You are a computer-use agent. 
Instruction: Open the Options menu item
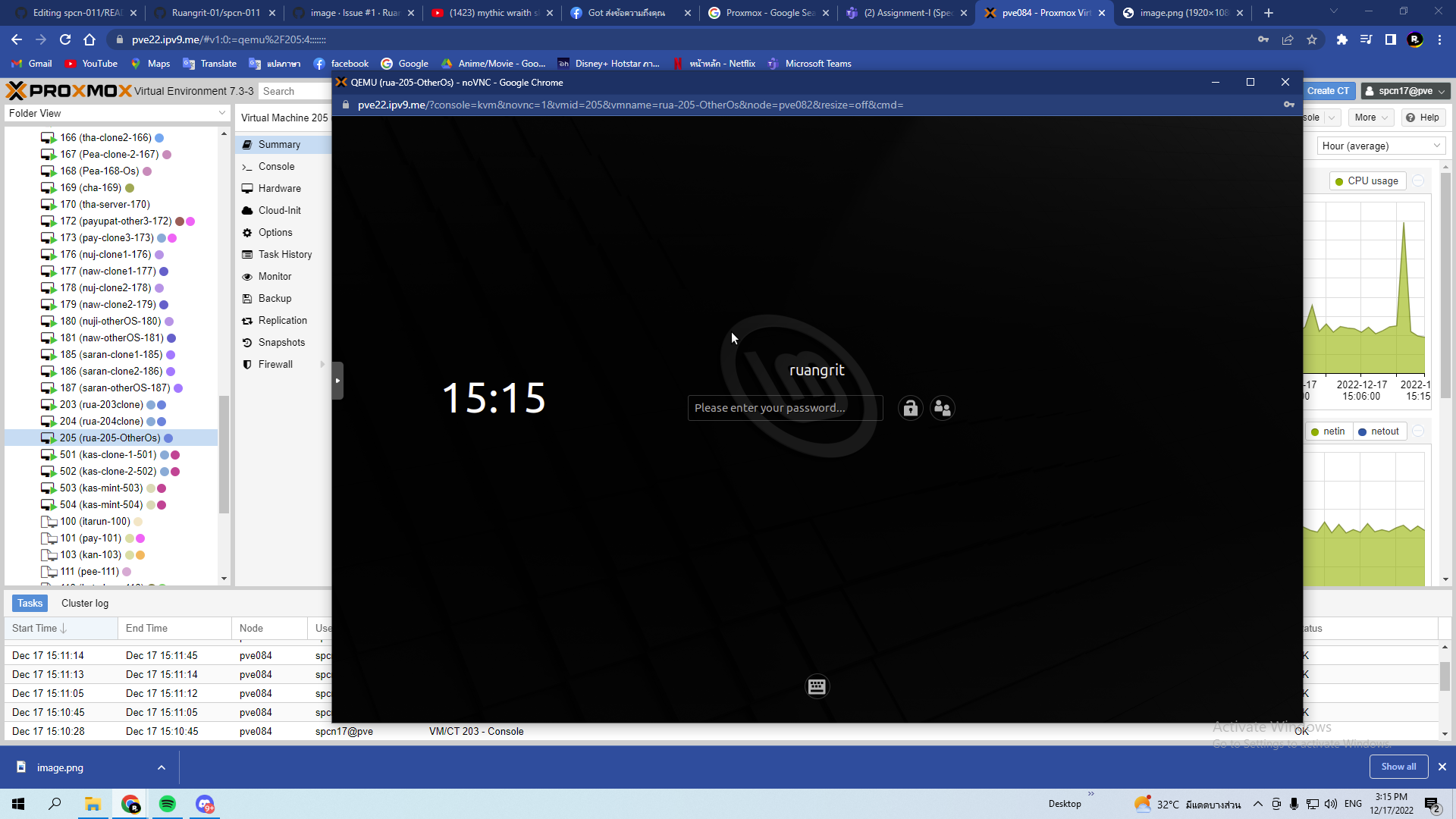point(283,232)
